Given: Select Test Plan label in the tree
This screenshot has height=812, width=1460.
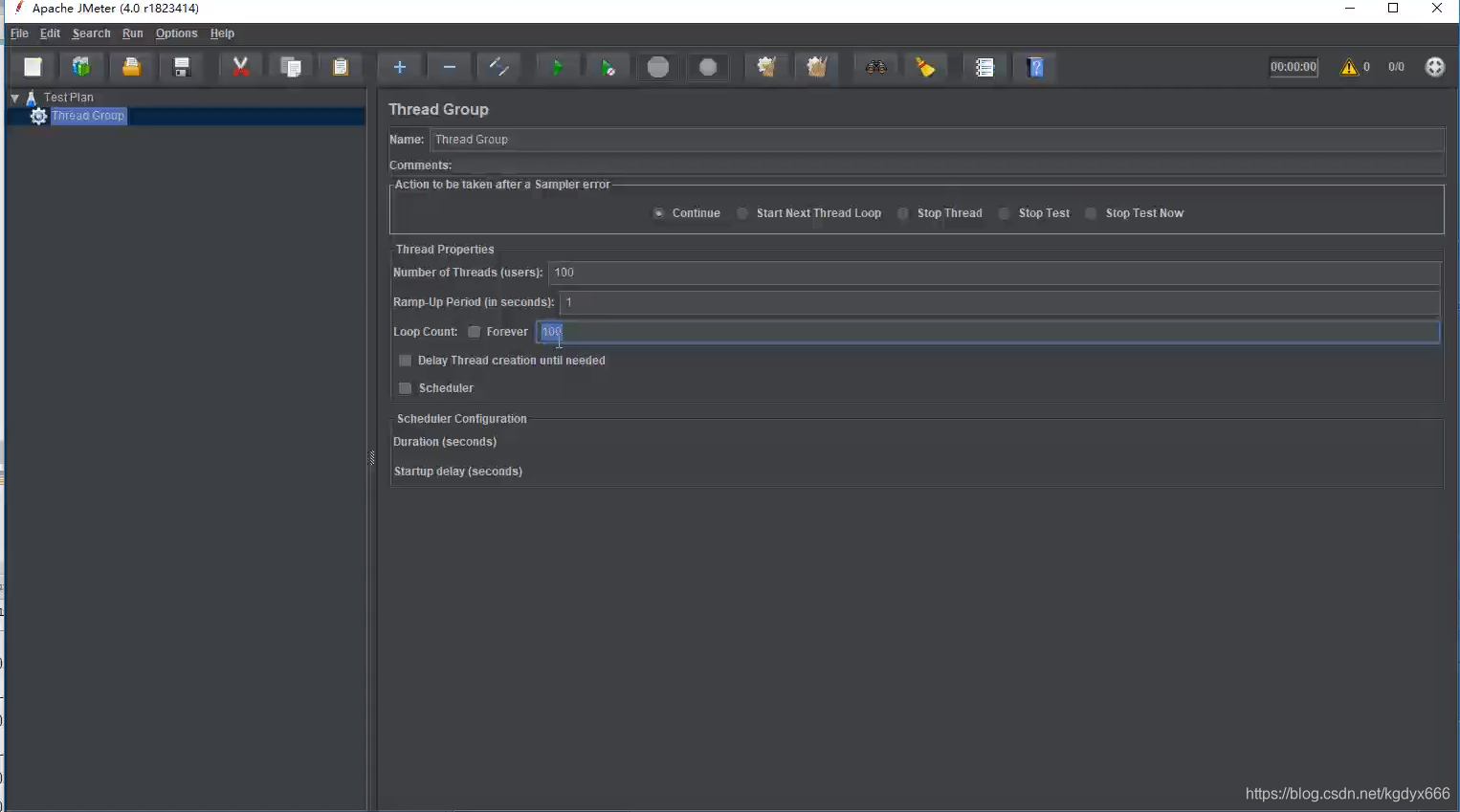Looking at the screenshot, I should pos(69,98).
